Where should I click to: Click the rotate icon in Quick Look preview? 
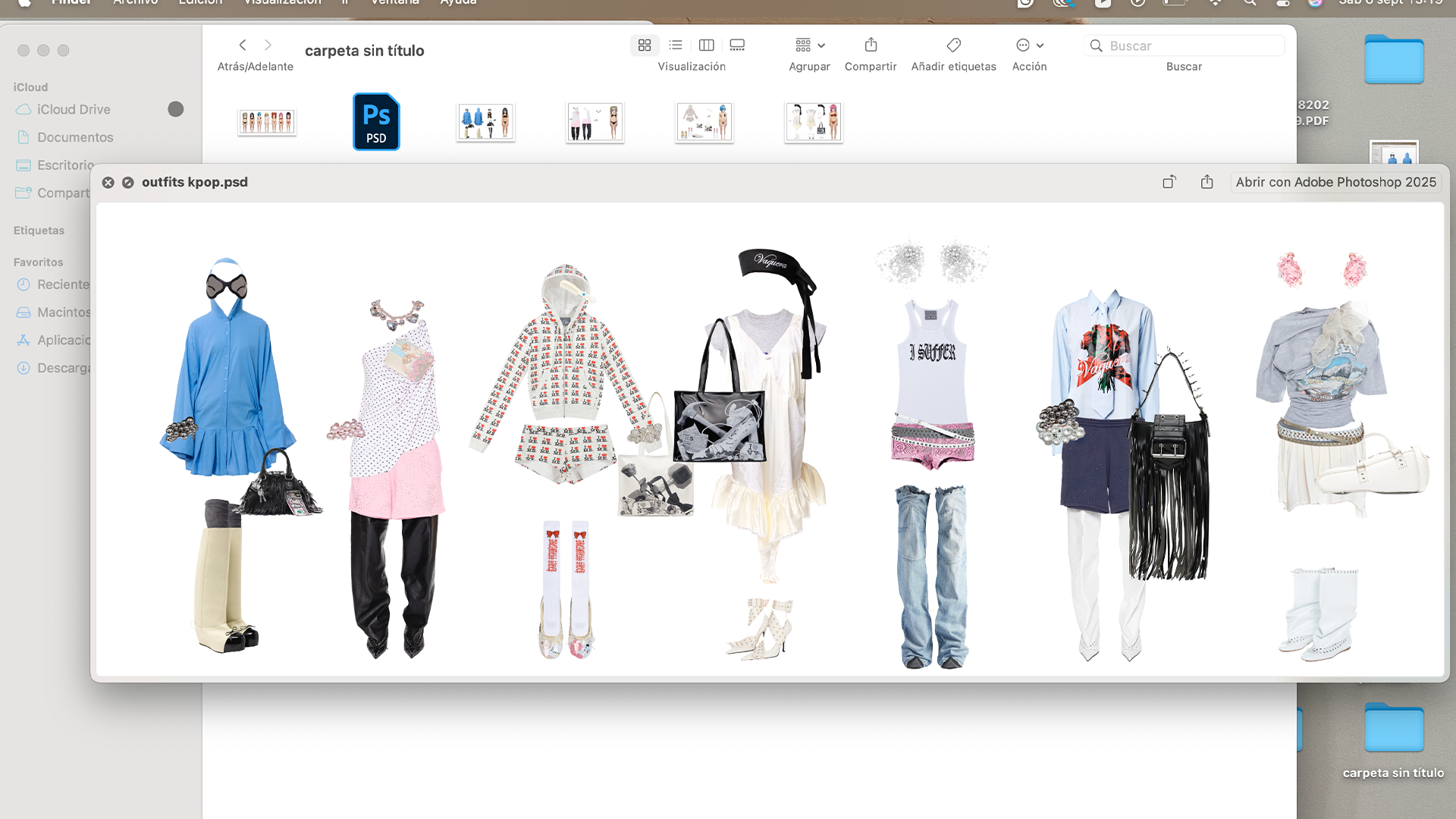tap(1169, 182)
